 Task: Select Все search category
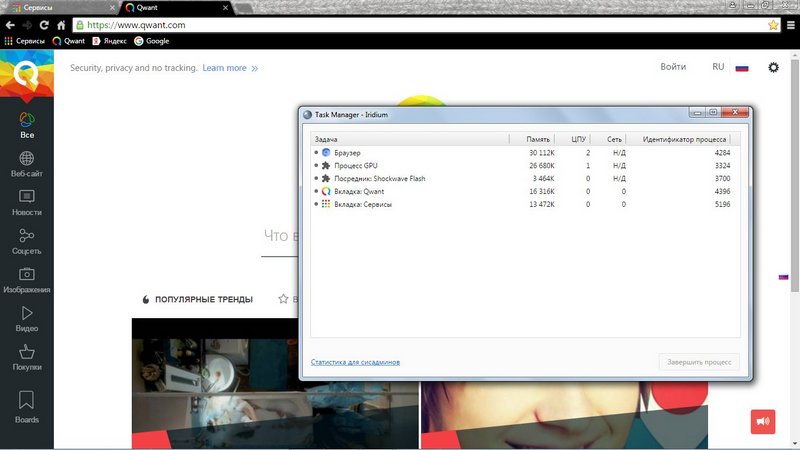(27, 126)
